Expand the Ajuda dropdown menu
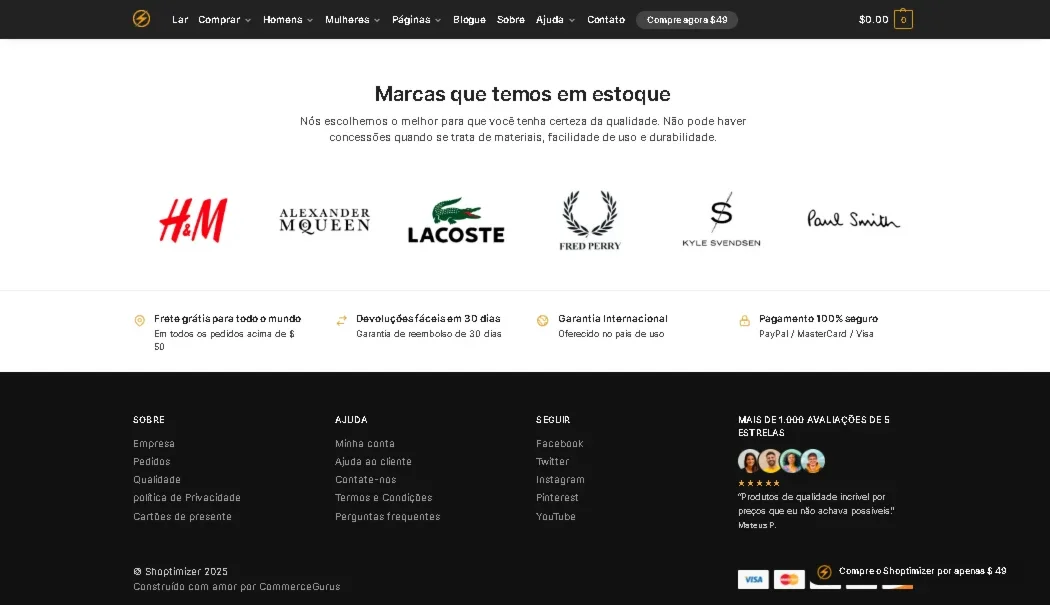This screenshot has width=1050, height=605. tap(555, 19)
